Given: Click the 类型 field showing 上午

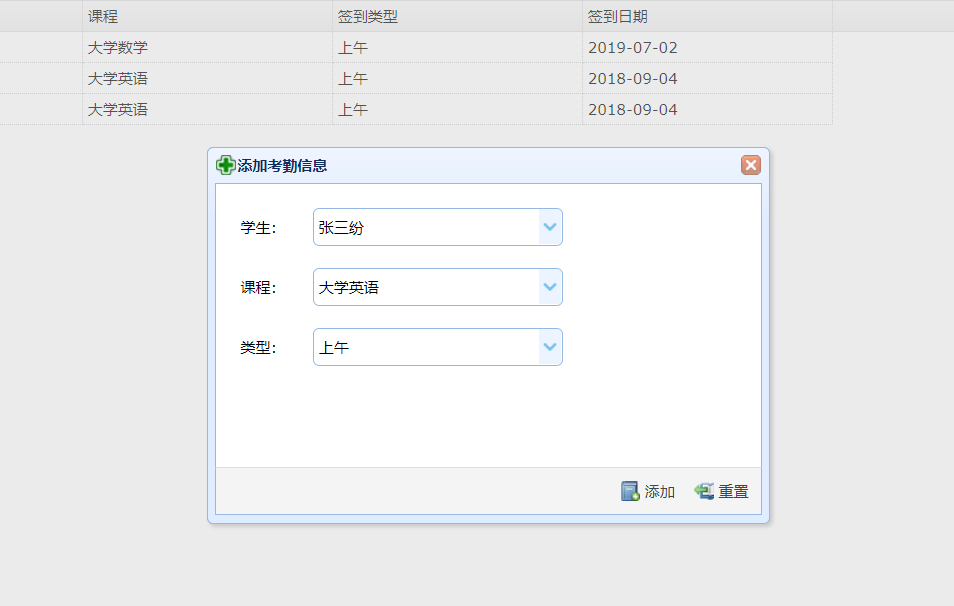Looking at the screenshot, I should point(426,347).
